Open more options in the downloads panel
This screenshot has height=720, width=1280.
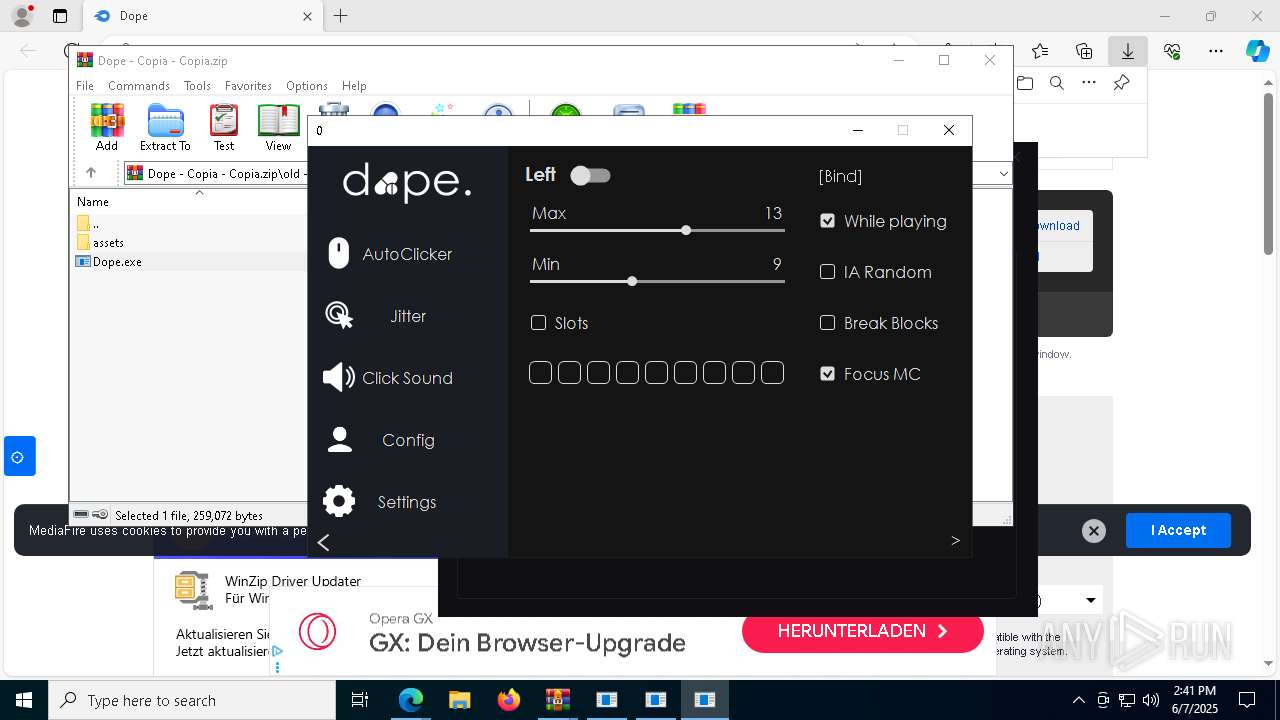tap(1089, 83)
